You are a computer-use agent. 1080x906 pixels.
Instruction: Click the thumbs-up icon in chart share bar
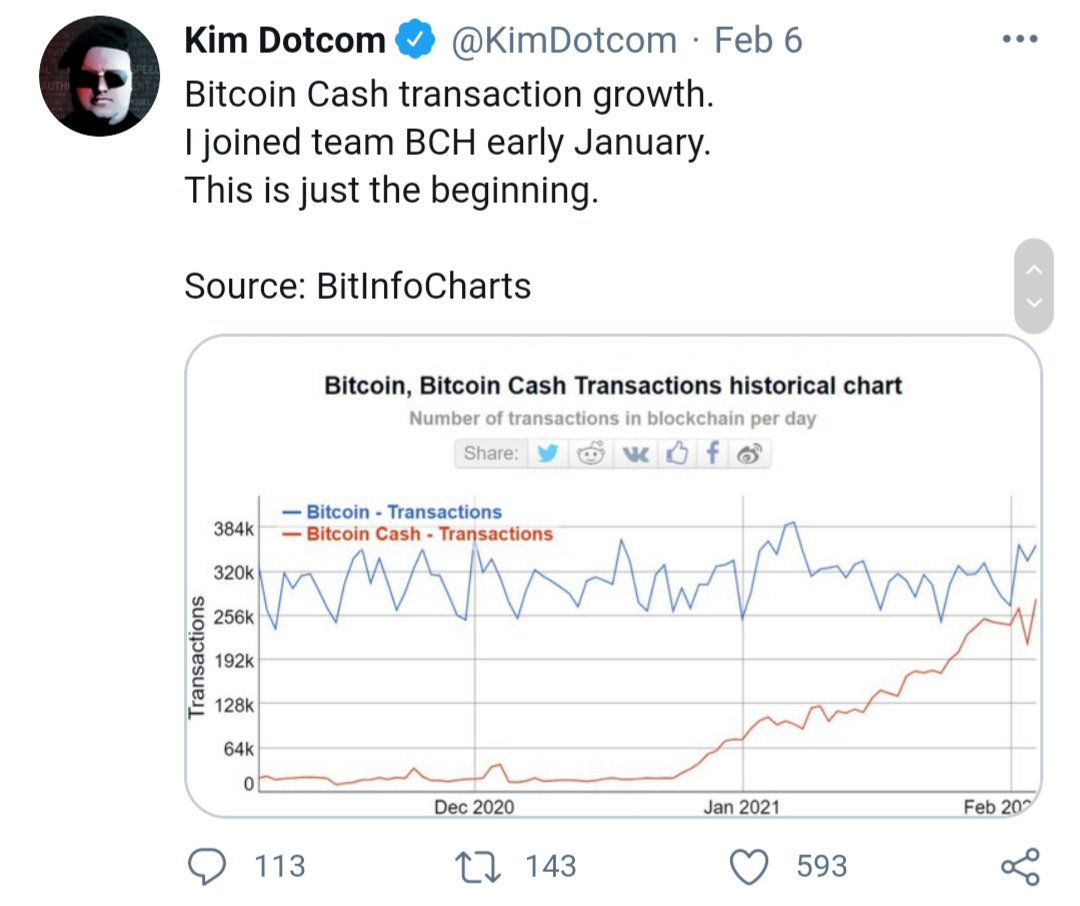point(676,453)
